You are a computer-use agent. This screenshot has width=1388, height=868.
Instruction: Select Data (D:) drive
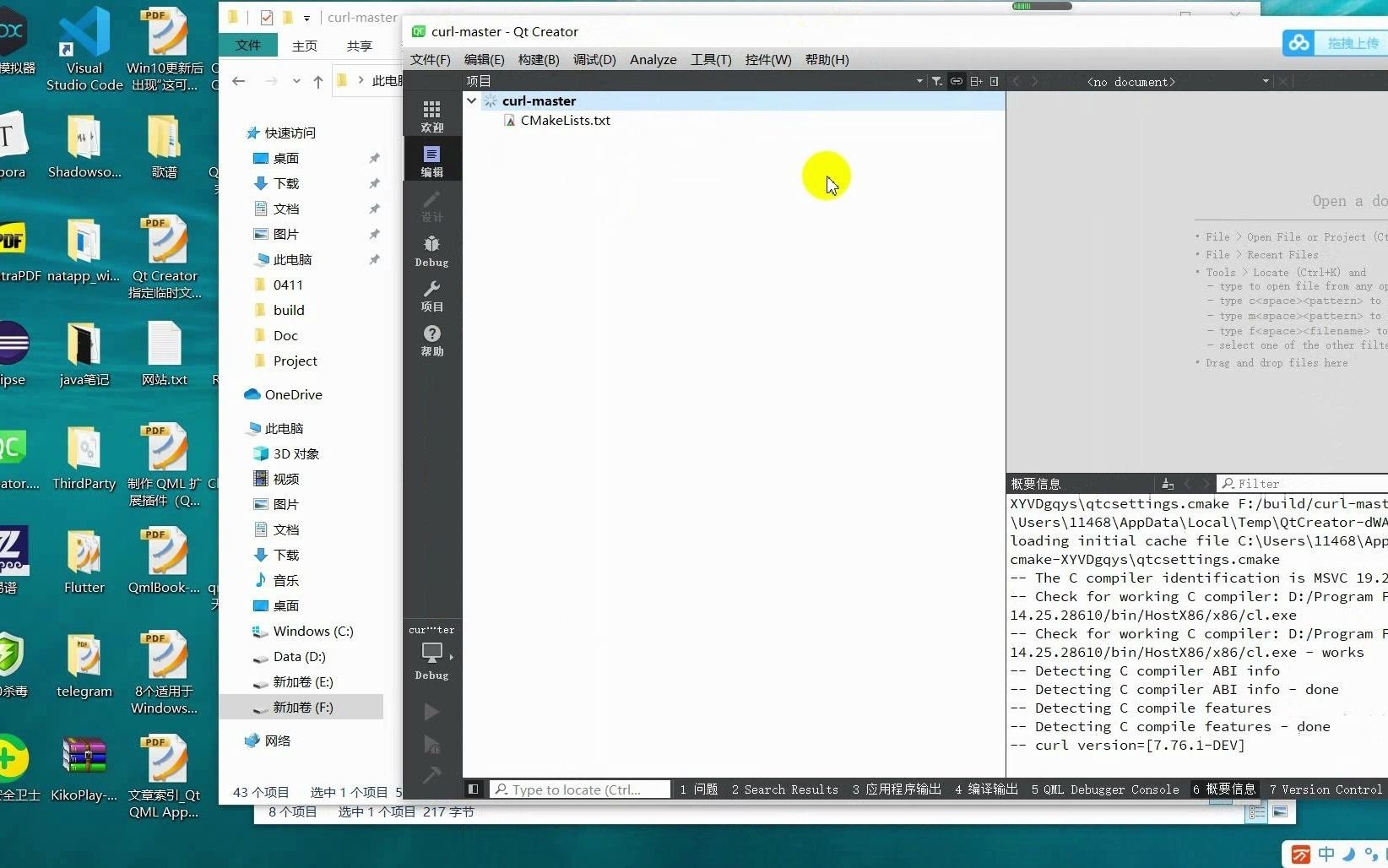290,656
